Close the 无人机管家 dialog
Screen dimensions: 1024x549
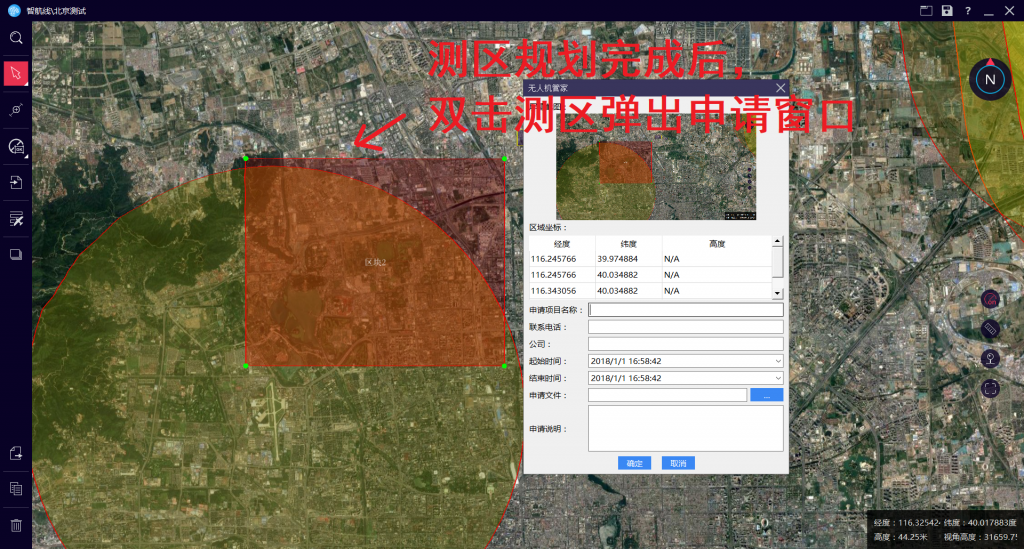[780, 87]
